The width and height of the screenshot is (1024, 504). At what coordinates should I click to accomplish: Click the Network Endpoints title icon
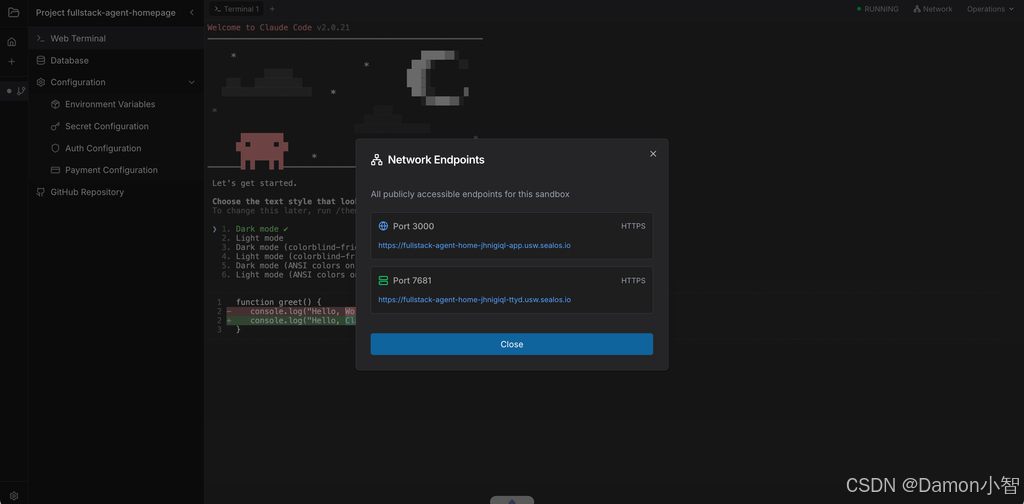point(376,160)
